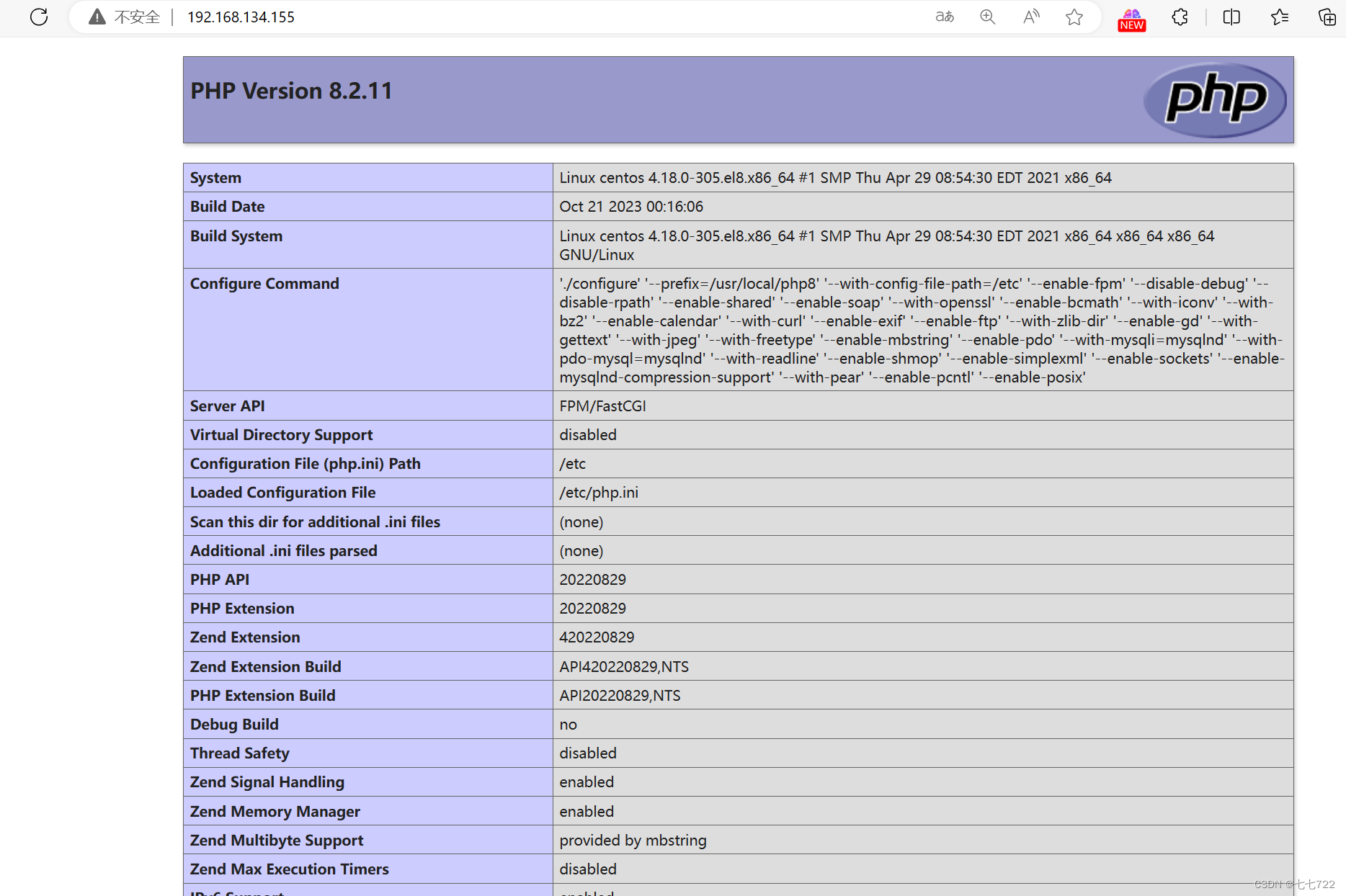This screenshot has width=1346, height=896.
Task: Open the zoom magnifier icon
Action: tap(988, 17)
